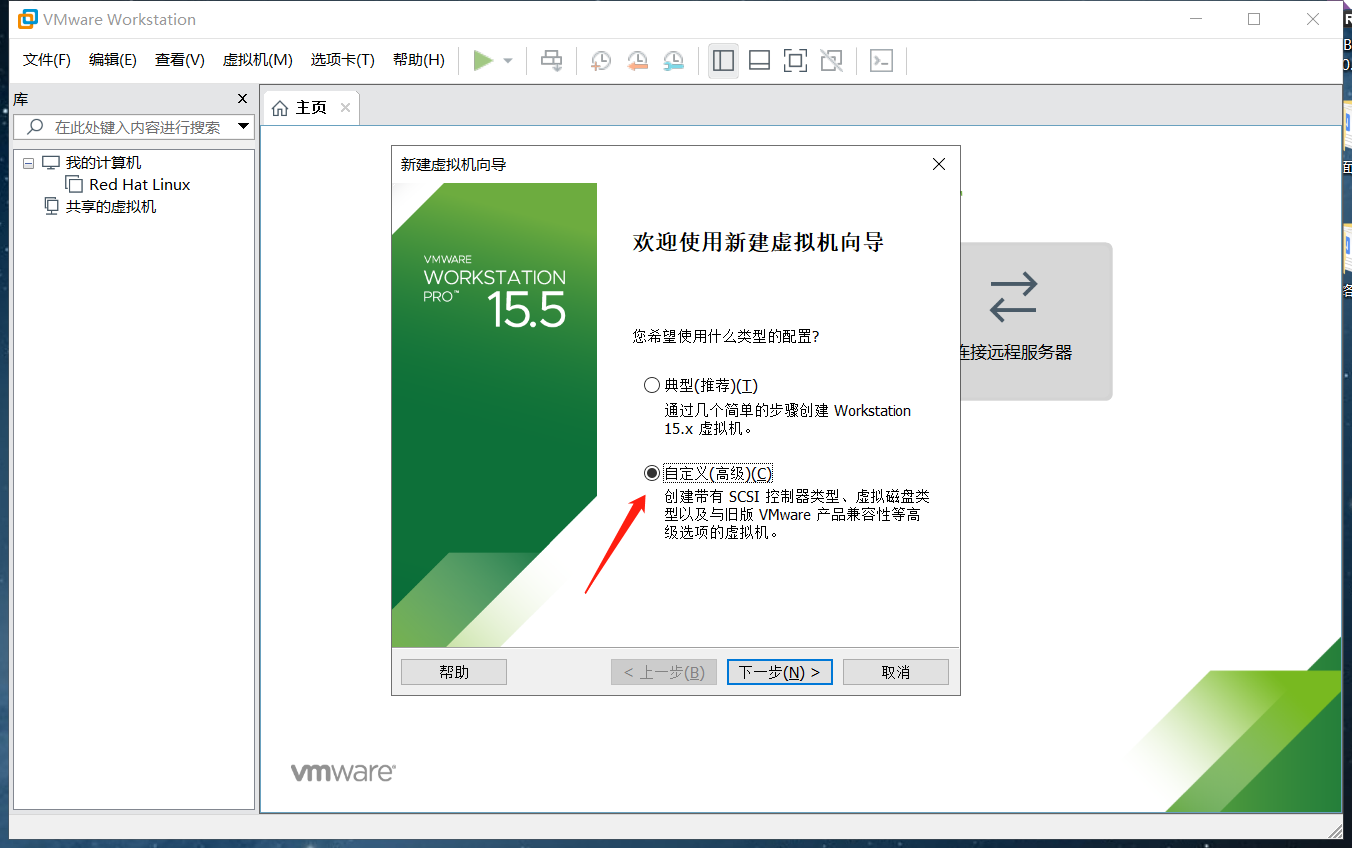Viewport: 1352px width, 848px height.
Task: Click the green power-on play button
Action: 483,61
